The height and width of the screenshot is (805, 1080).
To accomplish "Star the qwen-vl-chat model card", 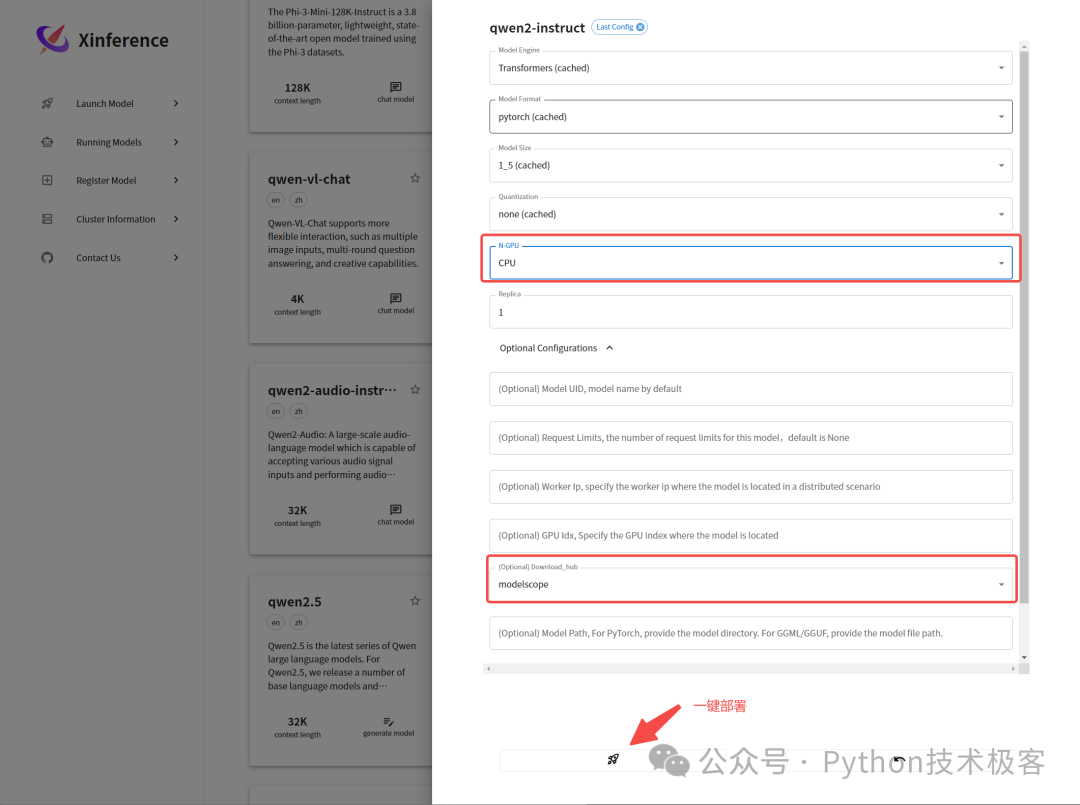I will (415, 178).
